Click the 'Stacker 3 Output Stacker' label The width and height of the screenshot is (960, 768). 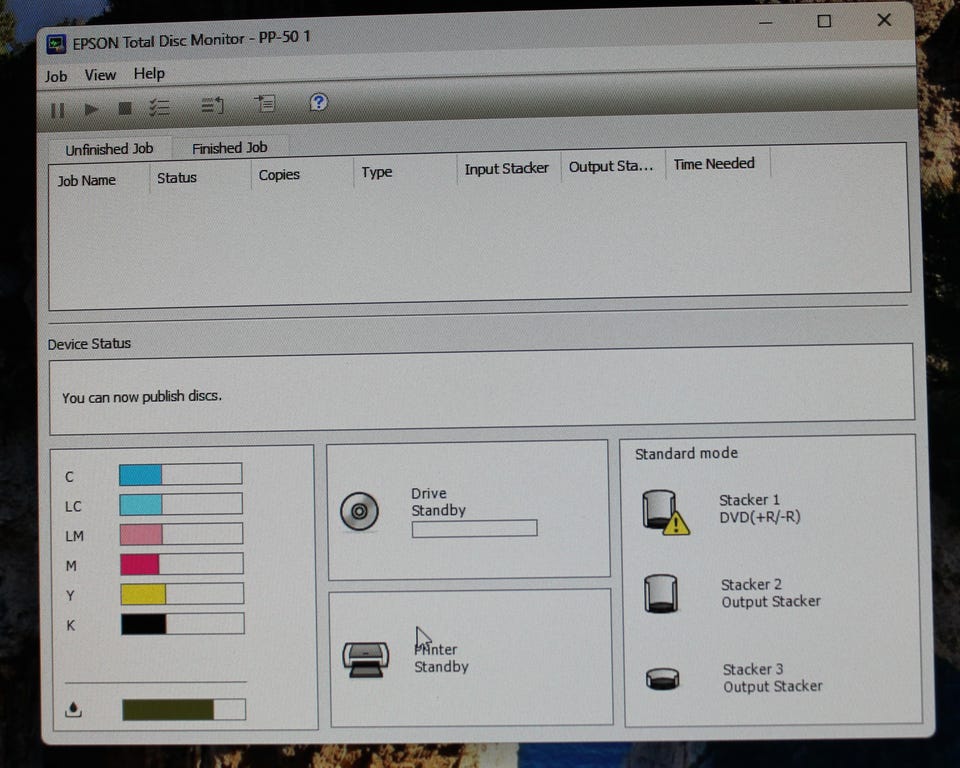773,678
